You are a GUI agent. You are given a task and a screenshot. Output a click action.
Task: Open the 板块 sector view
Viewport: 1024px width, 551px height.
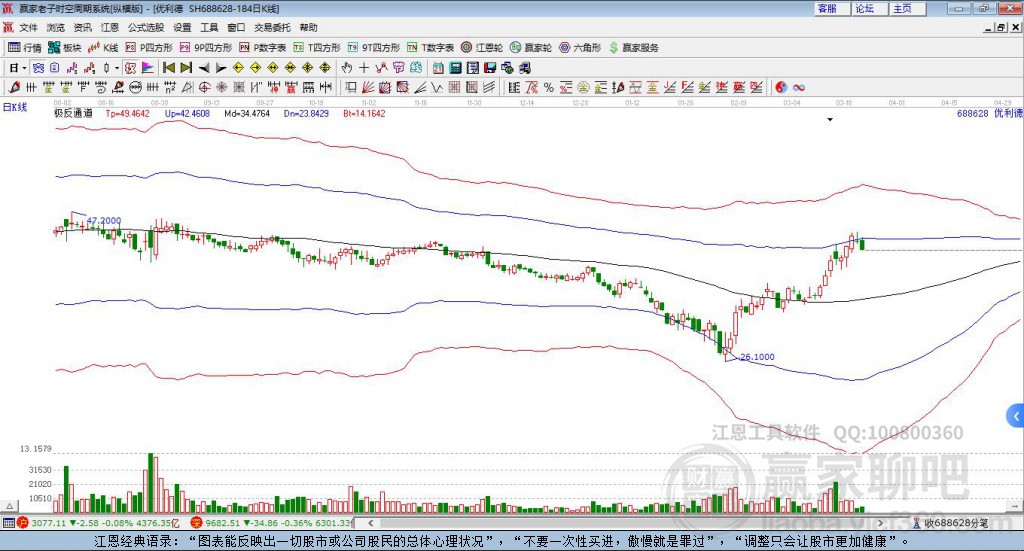coord(64,48)
